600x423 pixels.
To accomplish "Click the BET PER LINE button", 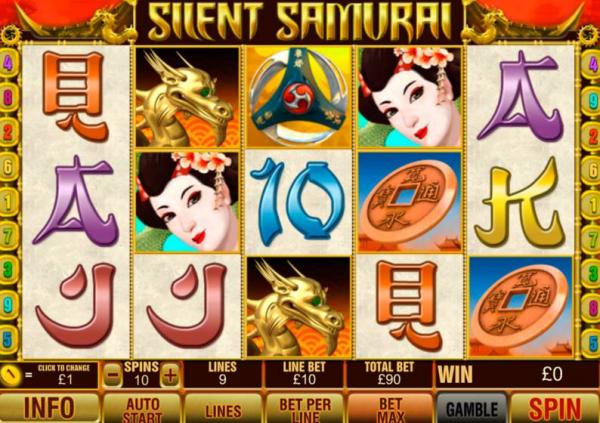I will tap(305, 409).
